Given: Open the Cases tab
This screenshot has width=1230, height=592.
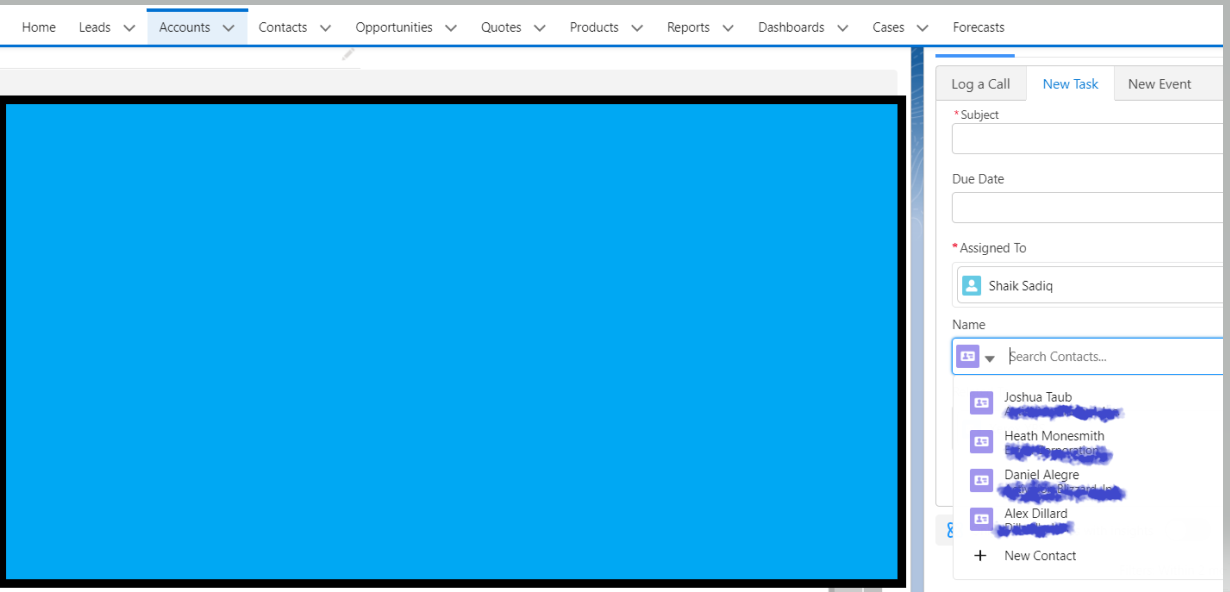Looking at the screenshot, I should pyautogui.click(x=888, y=27).
